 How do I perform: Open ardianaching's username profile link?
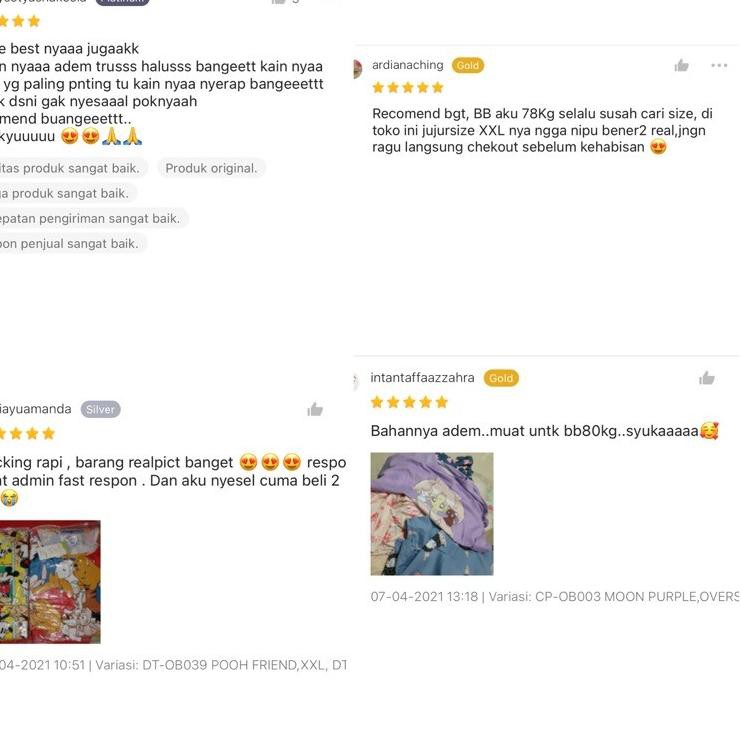click(407, 65)
